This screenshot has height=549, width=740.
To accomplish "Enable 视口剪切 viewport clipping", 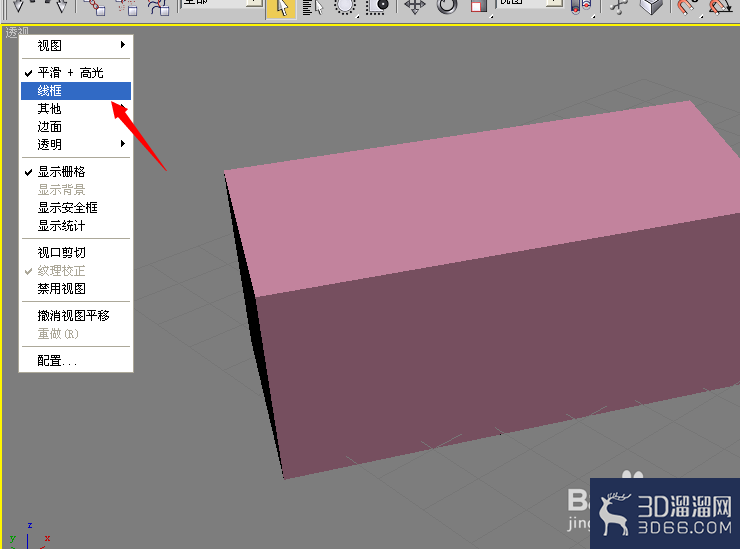I will coord(76,253).
